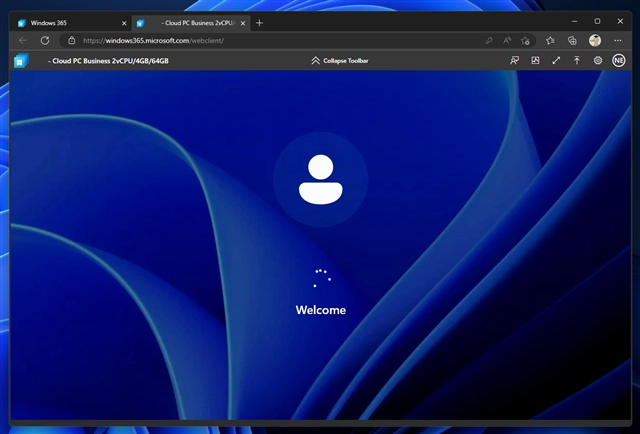This screenshot has width=640, height=434.
Task: Click the upload files arrow icon
Action: (577, 60)
